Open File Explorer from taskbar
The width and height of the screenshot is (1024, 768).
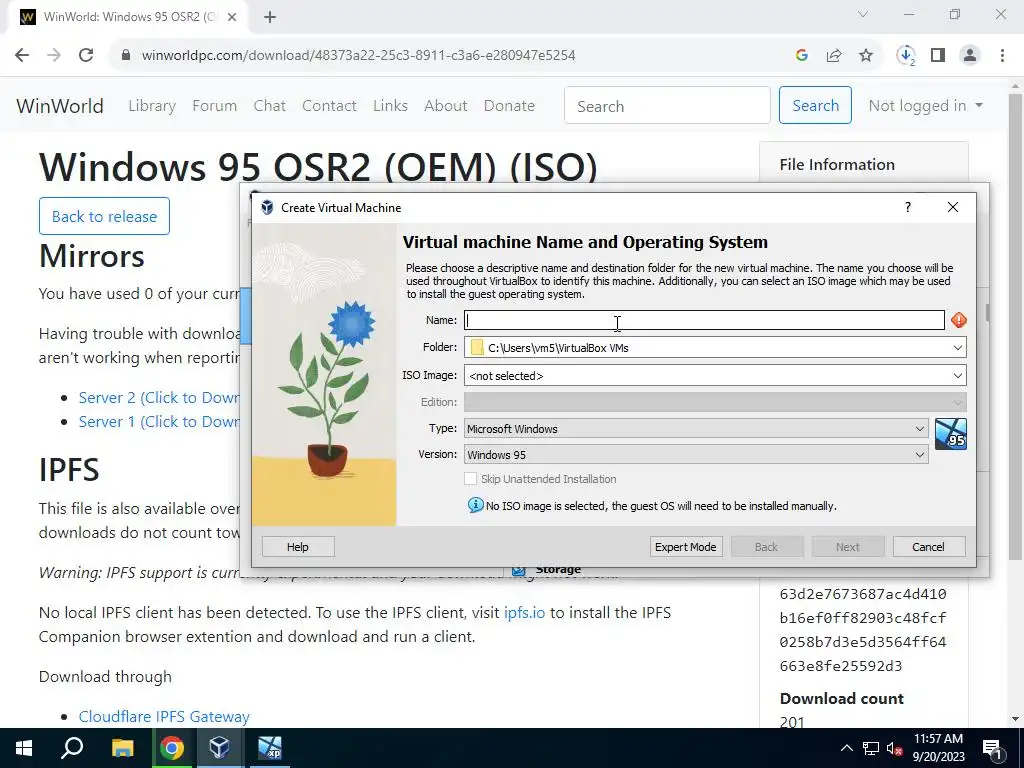[122, 748]
